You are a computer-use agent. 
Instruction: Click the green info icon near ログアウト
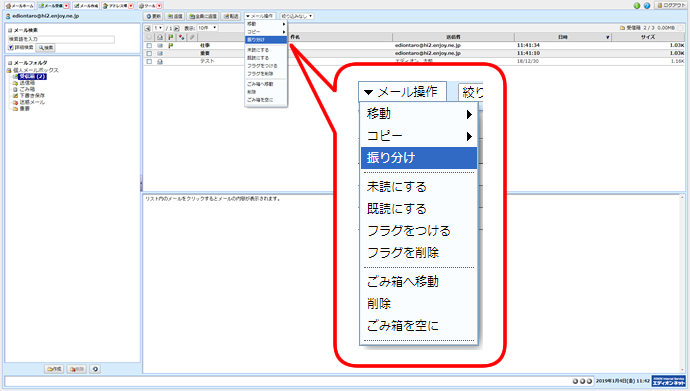[637, 6]
